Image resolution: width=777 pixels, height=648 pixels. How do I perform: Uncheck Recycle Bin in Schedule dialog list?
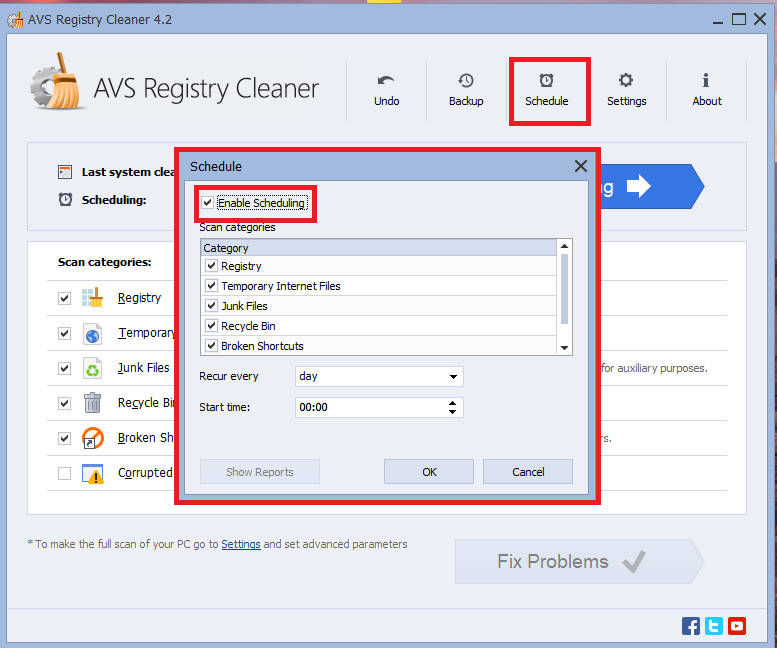[x=212, y=325]
